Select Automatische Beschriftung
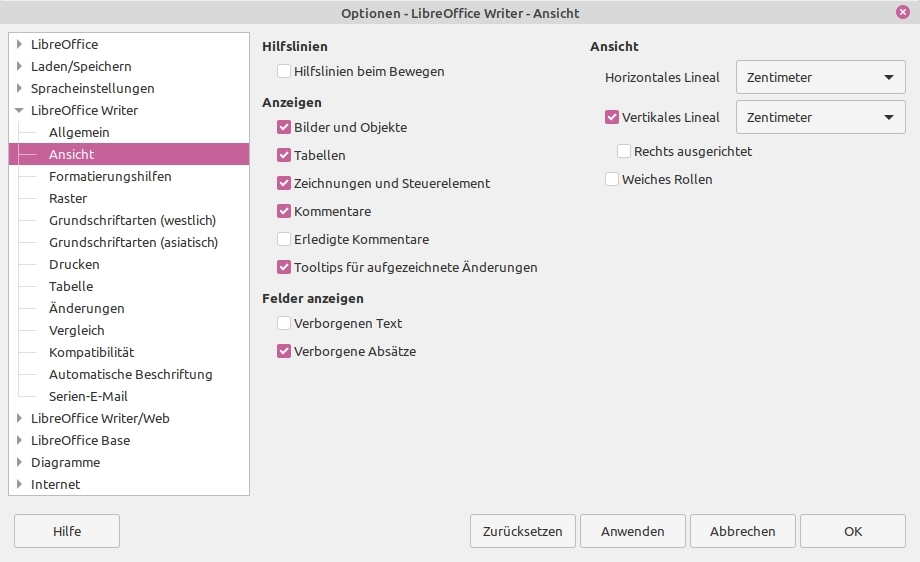 pyautogui.click(x=131, y=374)
